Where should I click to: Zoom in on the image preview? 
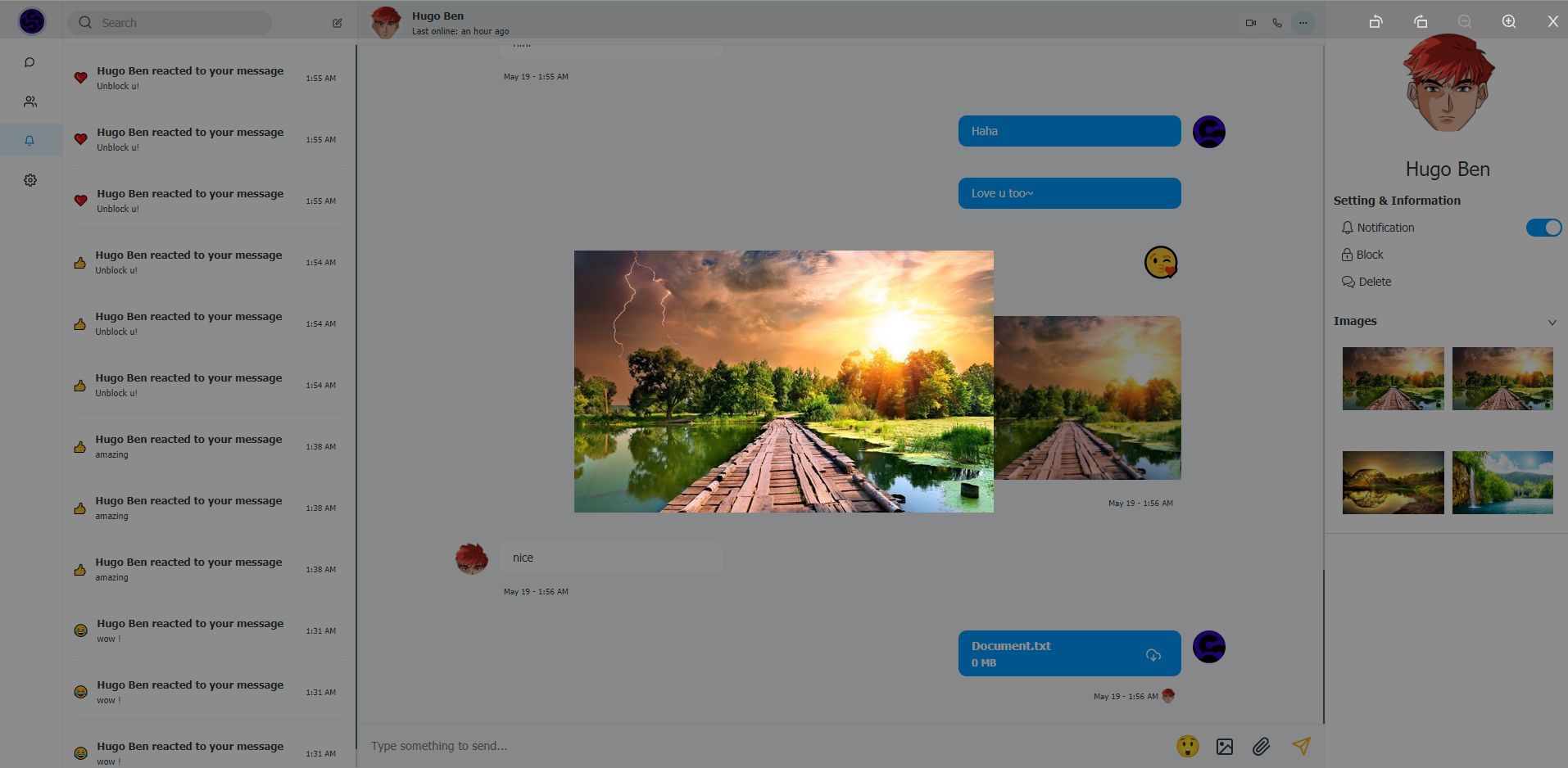pyautogui.click(x=1508, y=22)
